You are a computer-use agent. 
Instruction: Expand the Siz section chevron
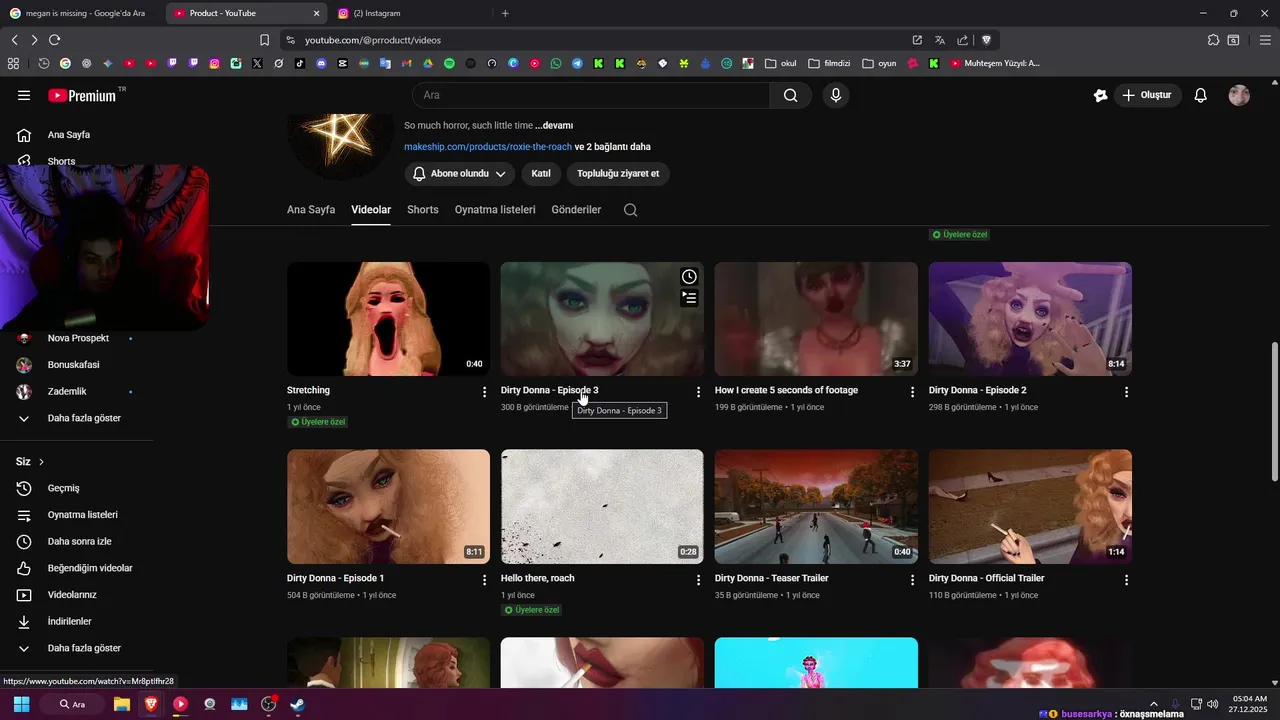[x=41, y=462]
